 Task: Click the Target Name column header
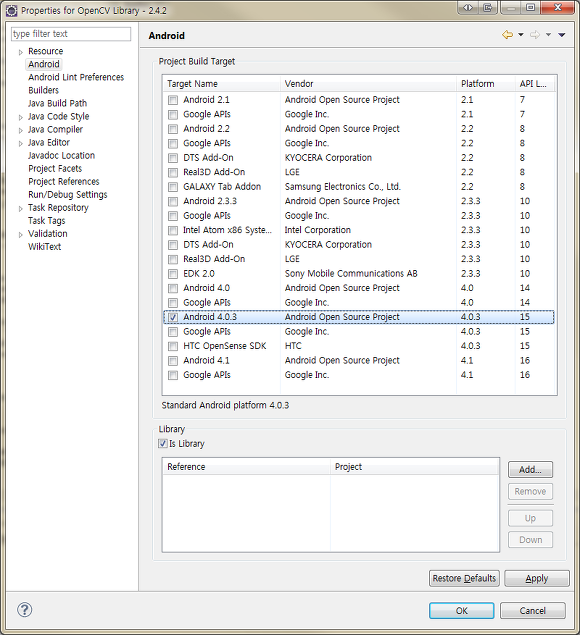click(x=221, y=83)
